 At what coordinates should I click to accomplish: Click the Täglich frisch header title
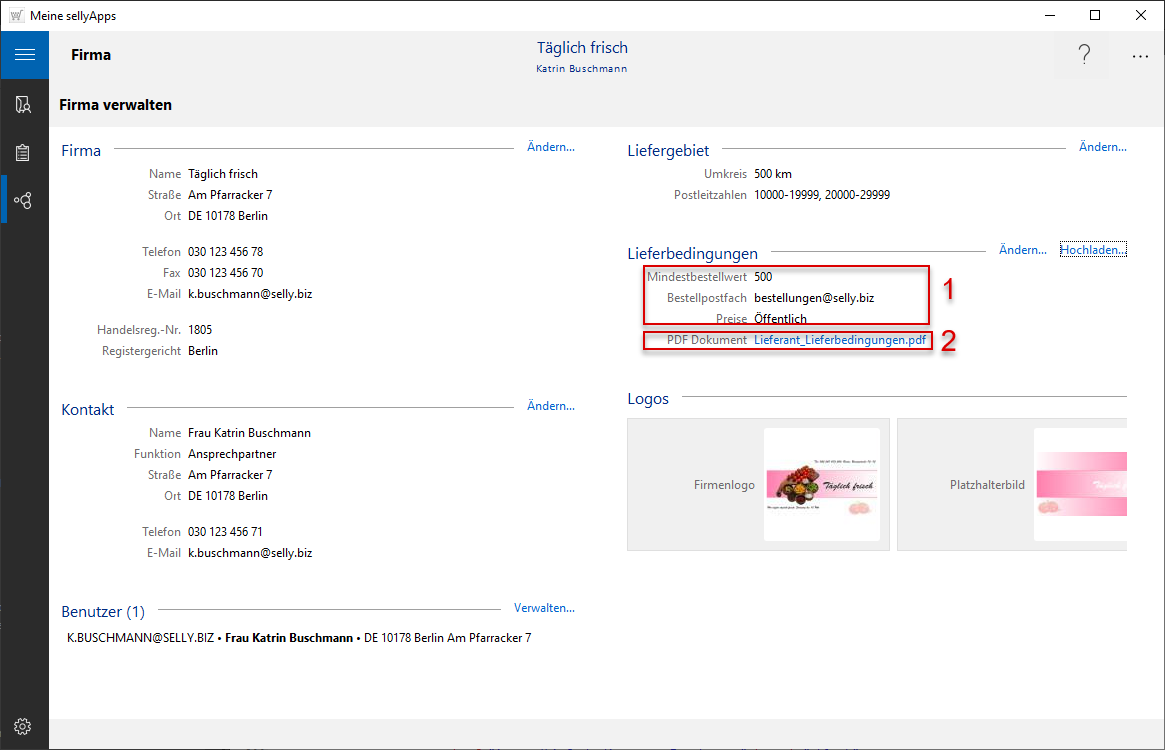[x=582, y=48]
